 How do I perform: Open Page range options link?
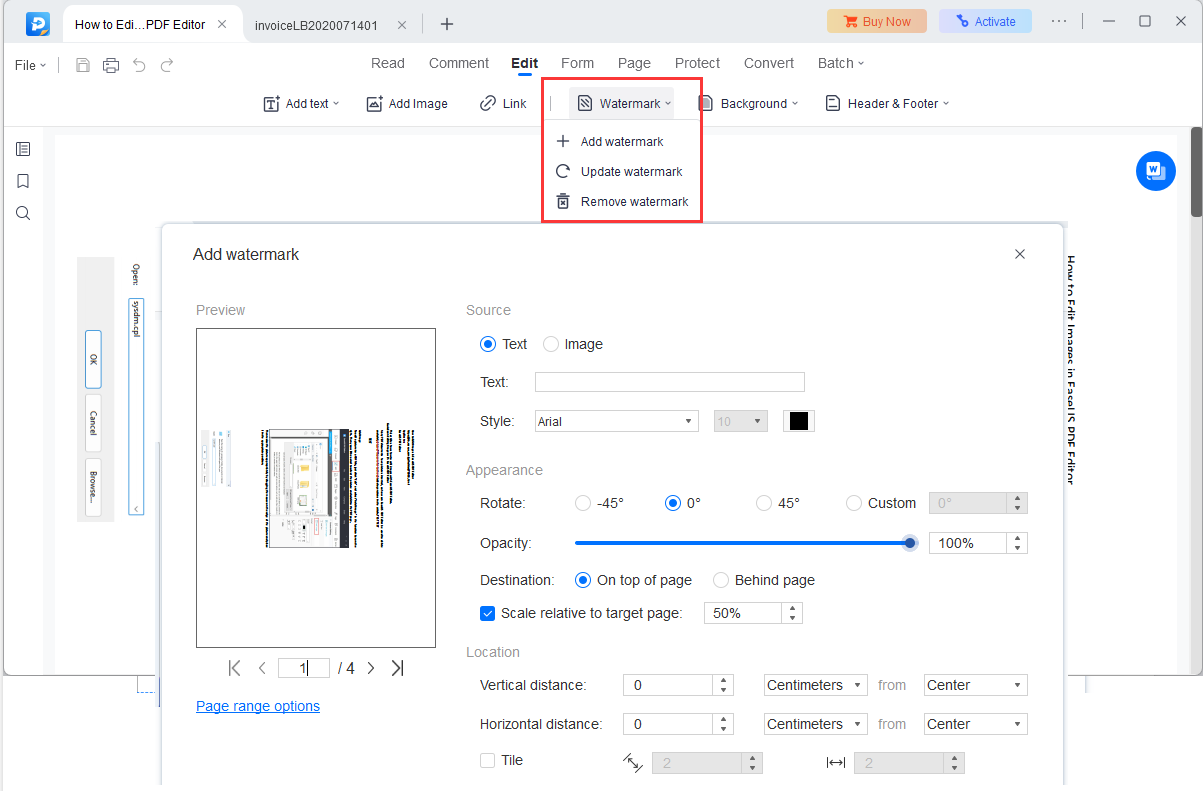point(258,706)
